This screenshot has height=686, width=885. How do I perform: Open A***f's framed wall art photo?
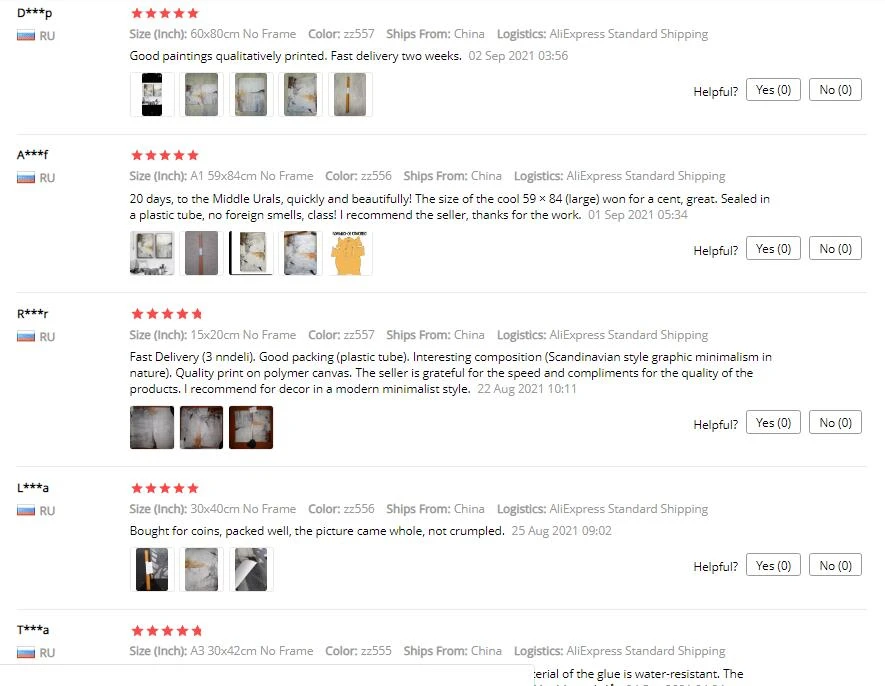coord(152,253)
